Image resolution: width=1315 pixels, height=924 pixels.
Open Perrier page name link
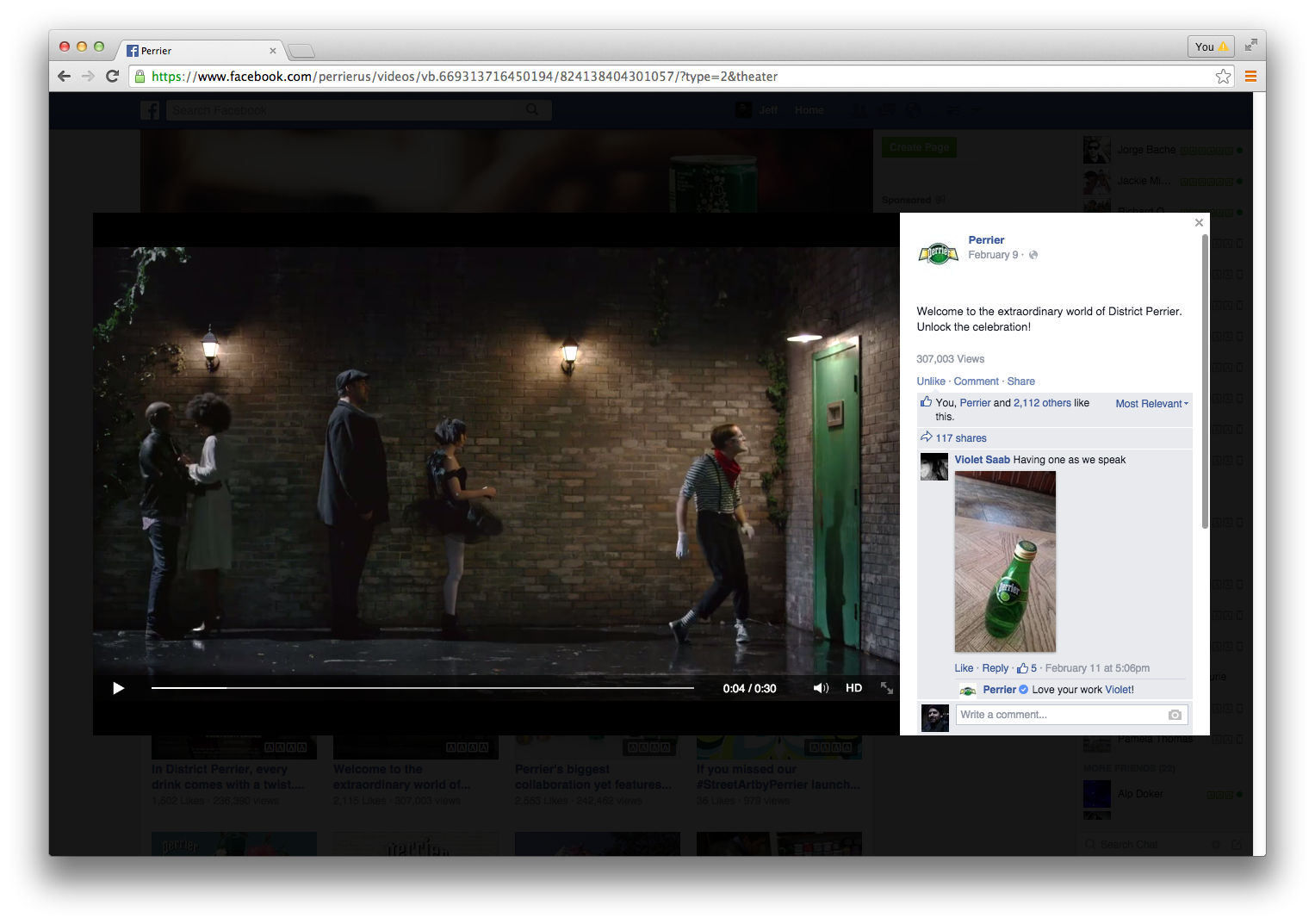point(986,240)
